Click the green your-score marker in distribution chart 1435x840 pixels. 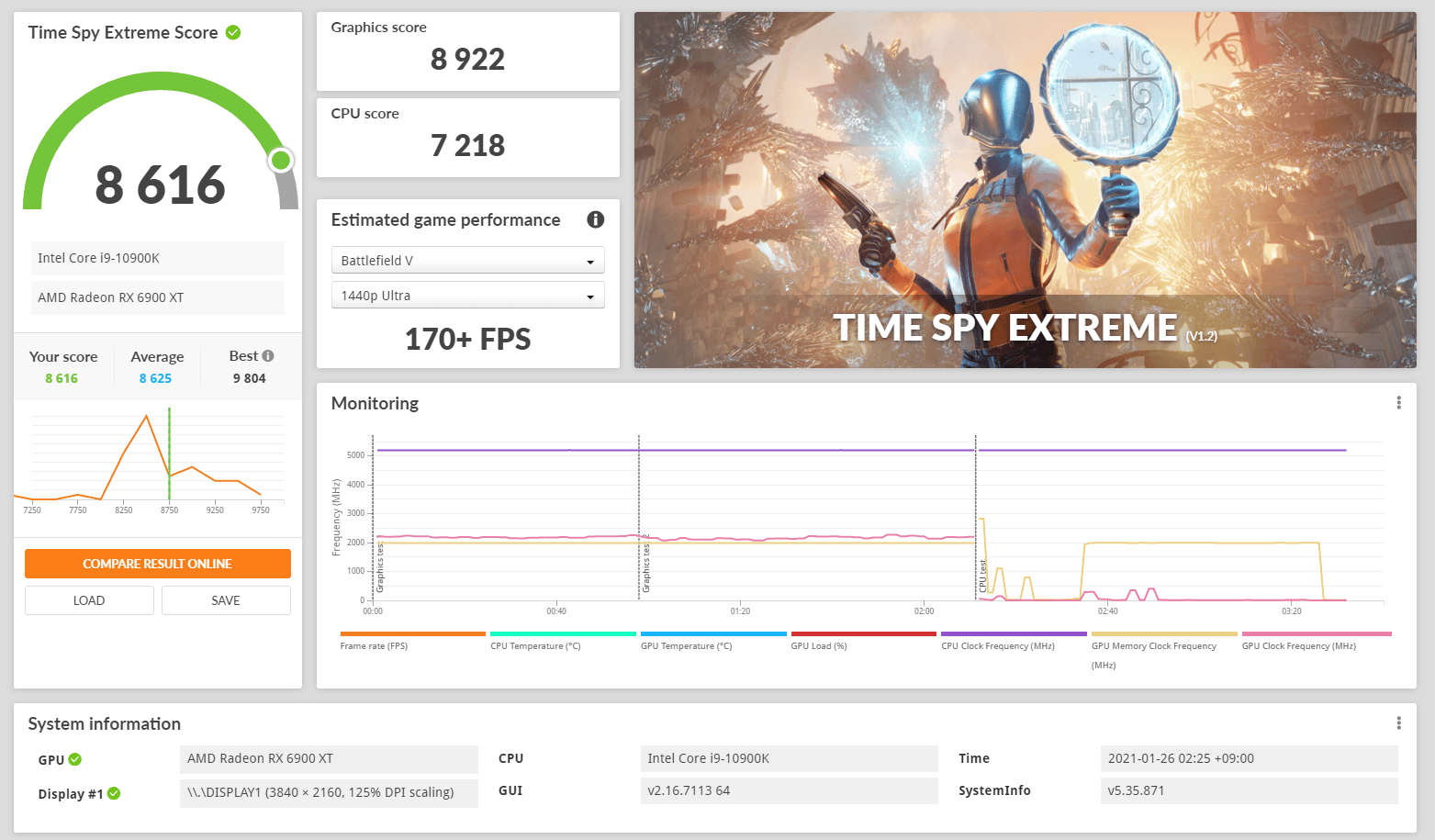pos(169,454)
